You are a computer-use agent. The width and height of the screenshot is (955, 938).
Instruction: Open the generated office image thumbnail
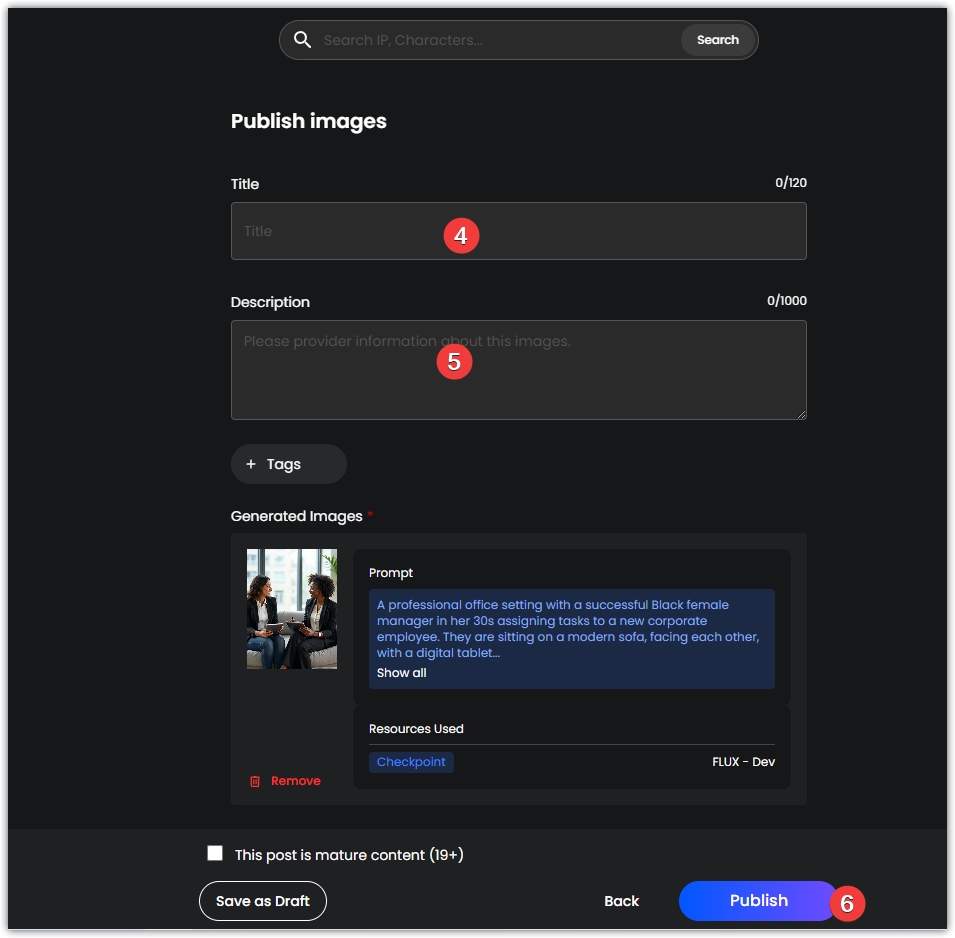pos(292,608)
